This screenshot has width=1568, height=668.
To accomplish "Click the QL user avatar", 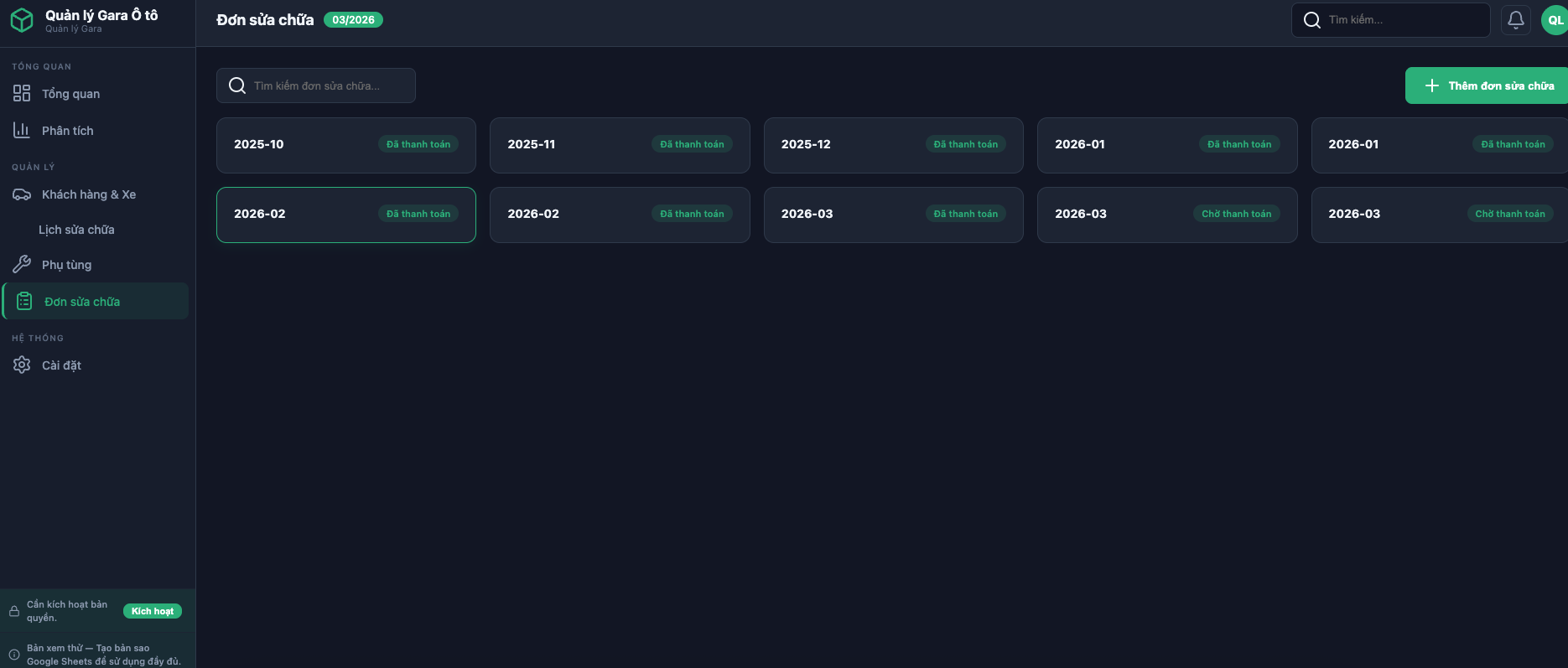I will [1554, 20].
